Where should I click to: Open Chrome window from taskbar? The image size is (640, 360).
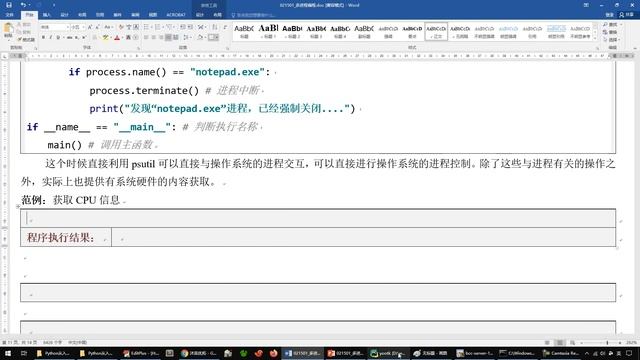coord(199,353)
